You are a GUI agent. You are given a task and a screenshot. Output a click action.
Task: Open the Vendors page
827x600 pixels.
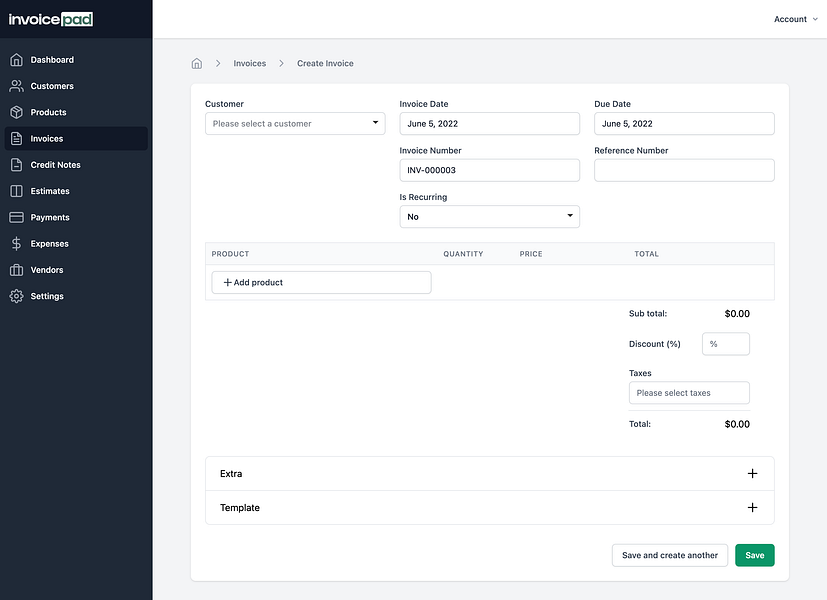(x=76, y=270)
